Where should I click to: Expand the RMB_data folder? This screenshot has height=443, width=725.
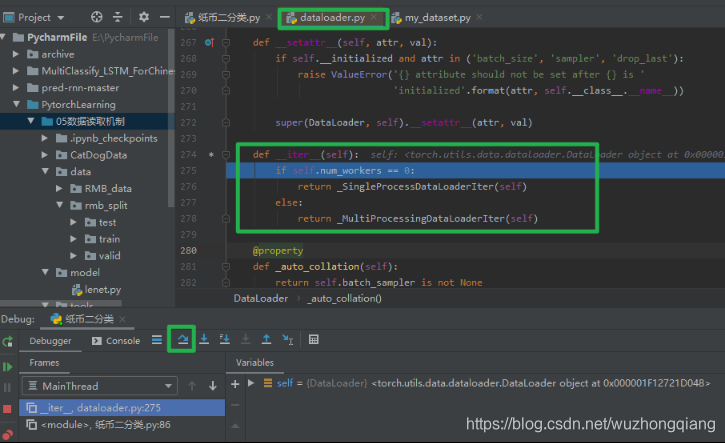coord(59,188)
